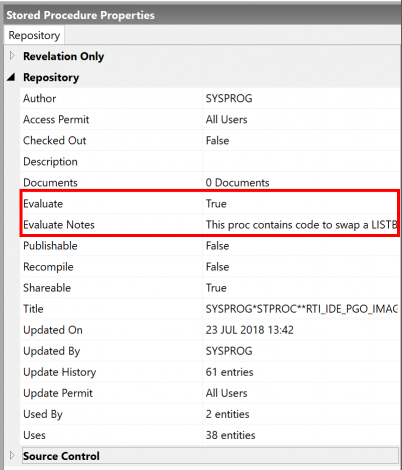Viewport: 402px width, 470px height.
Task: Open the Update Permit All Users value
Action: tap(226, 393)
